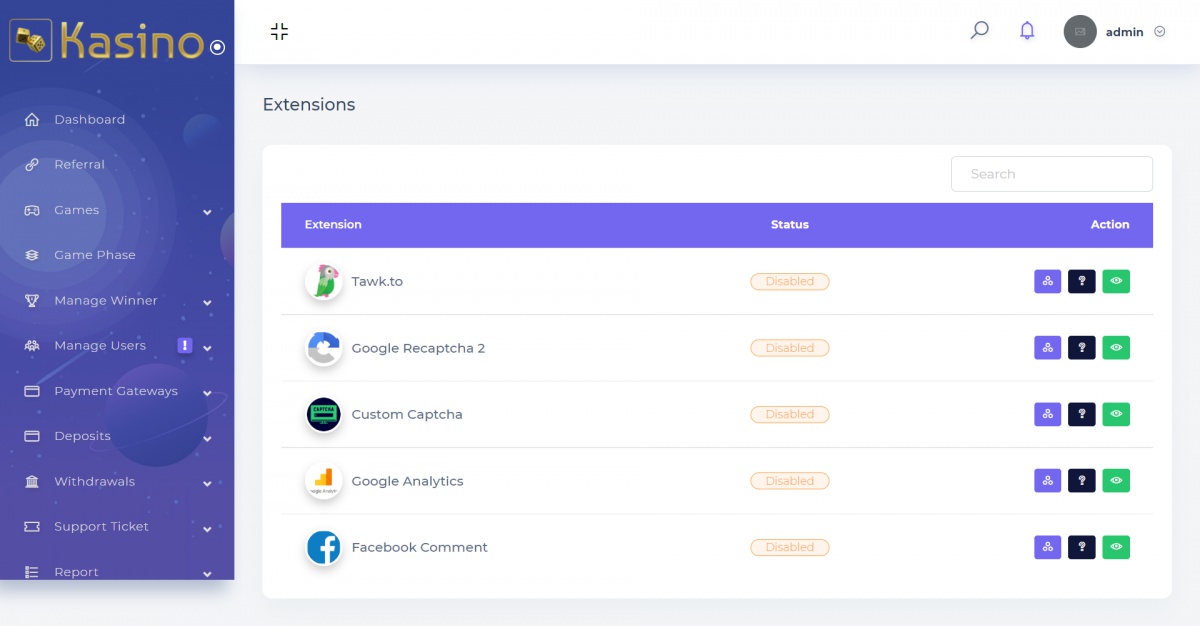Open the Referral sidebar link
Image resolution: width=1200 pixels, height=626 pixels.
[79, 165]
